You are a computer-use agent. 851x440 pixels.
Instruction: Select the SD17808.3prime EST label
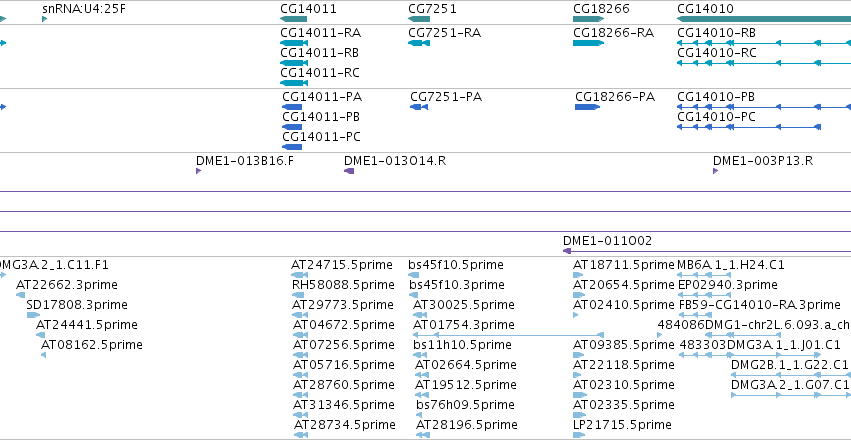pyautogui.click(x=77, y=304)
